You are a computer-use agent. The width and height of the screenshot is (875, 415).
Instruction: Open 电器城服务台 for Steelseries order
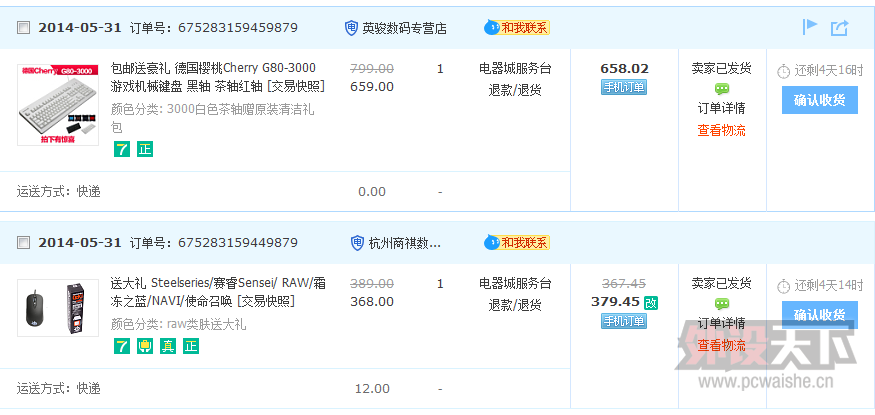(x=515, y=283)
